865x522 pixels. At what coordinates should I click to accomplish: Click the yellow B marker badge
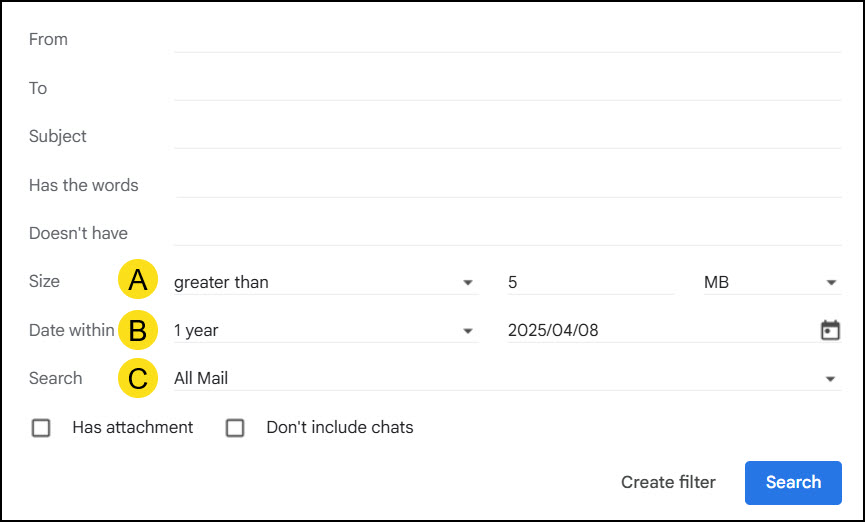click(x=138, y=330)
